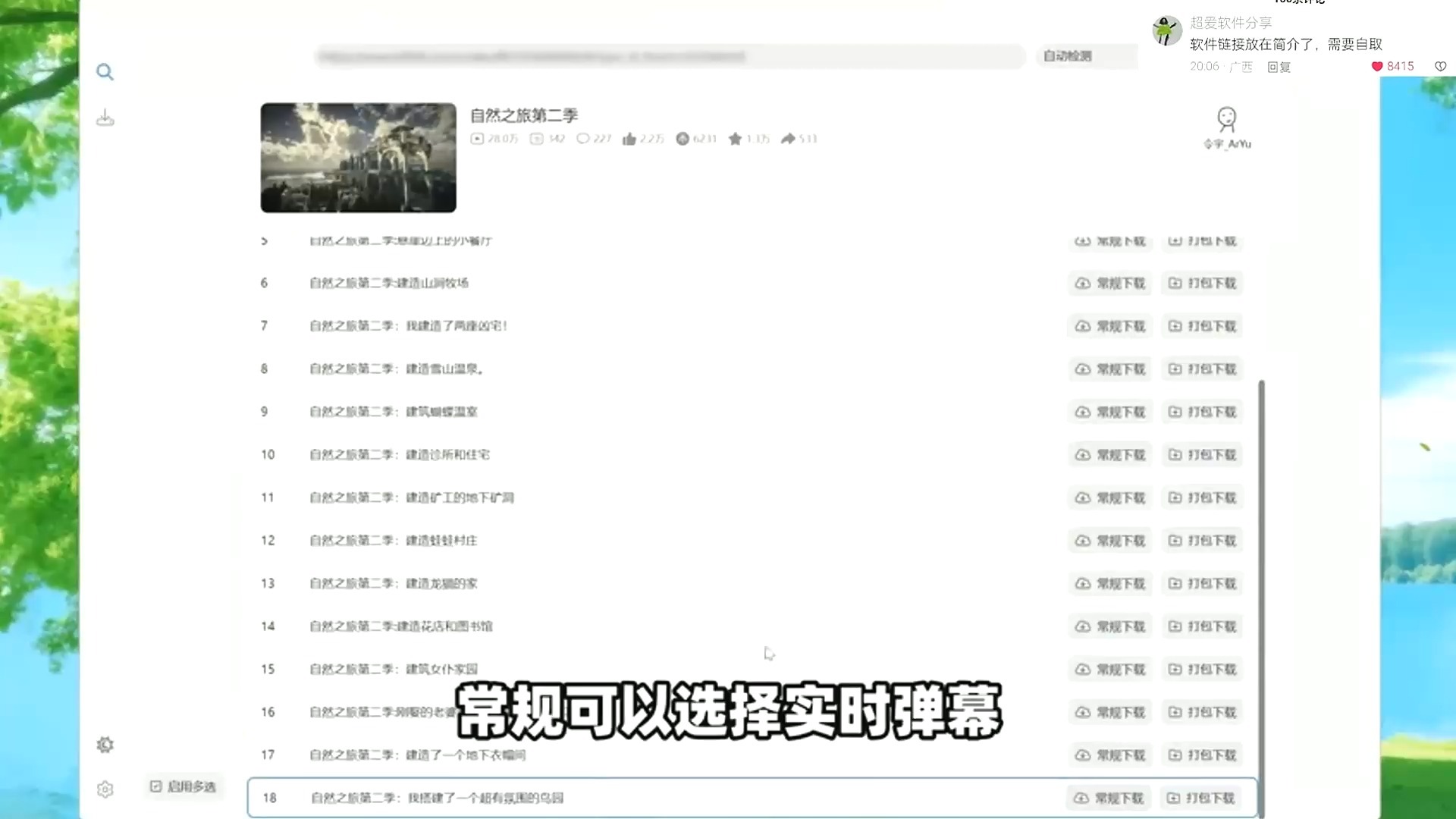
Task: Click the 自动检测 detect button
Action: point(1086,55)
